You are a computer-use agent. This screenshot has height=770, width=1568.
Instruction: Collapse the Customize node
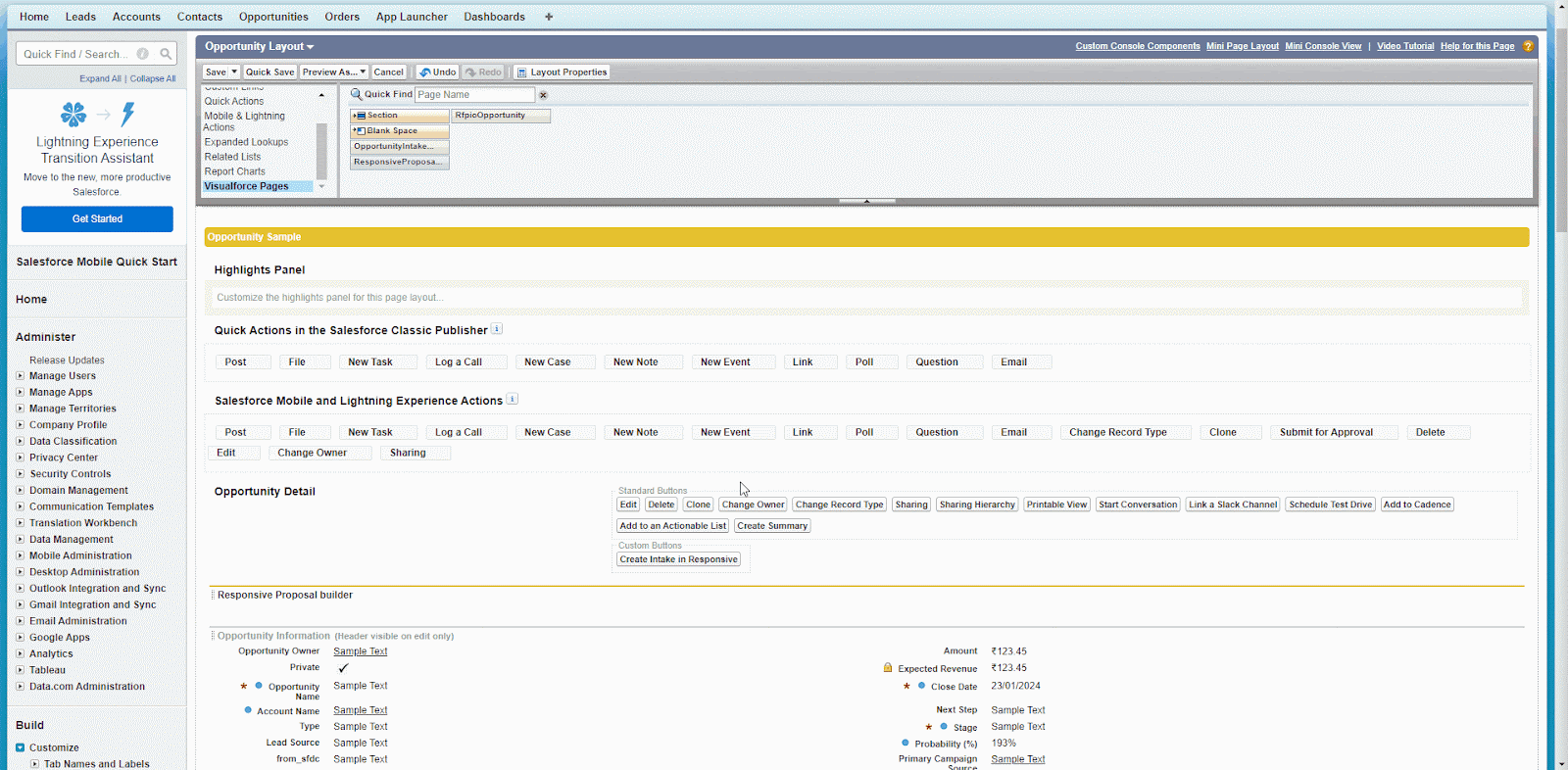pyautogui.click(x=20, y=747)
